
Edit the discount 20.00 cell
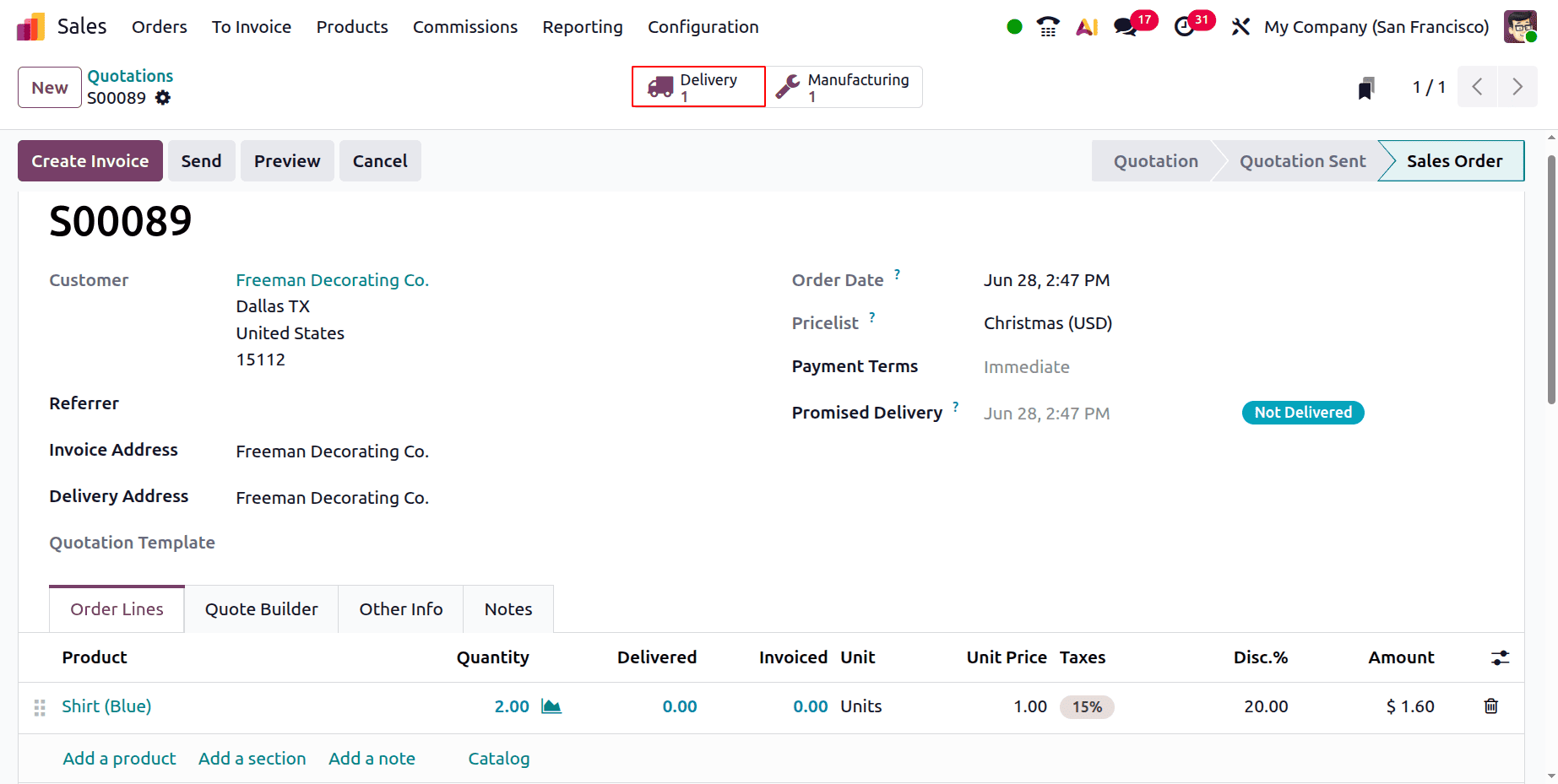click(x=1266, y=706)
